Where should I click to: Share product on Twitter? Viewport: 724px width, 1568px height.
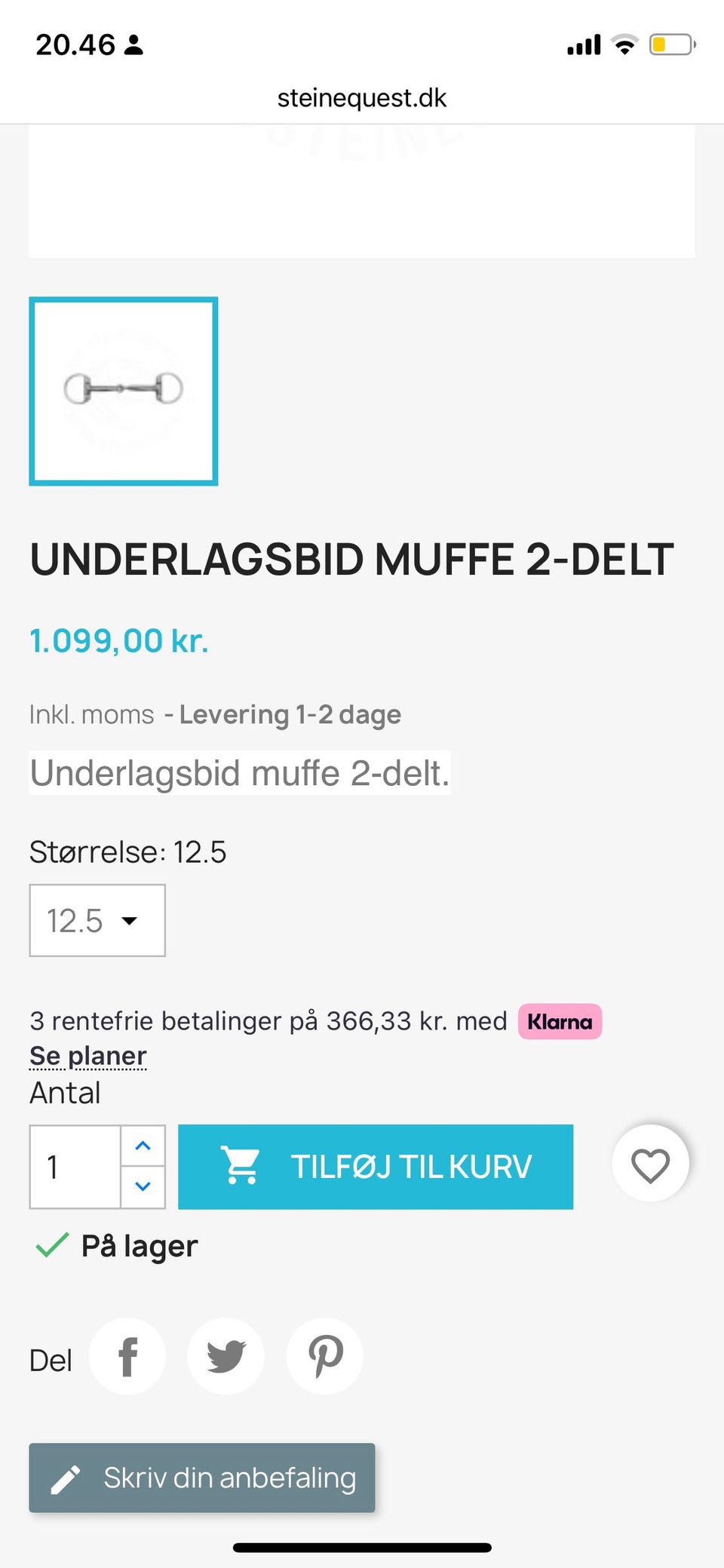pyautogui.click(x=226, y=1357)
